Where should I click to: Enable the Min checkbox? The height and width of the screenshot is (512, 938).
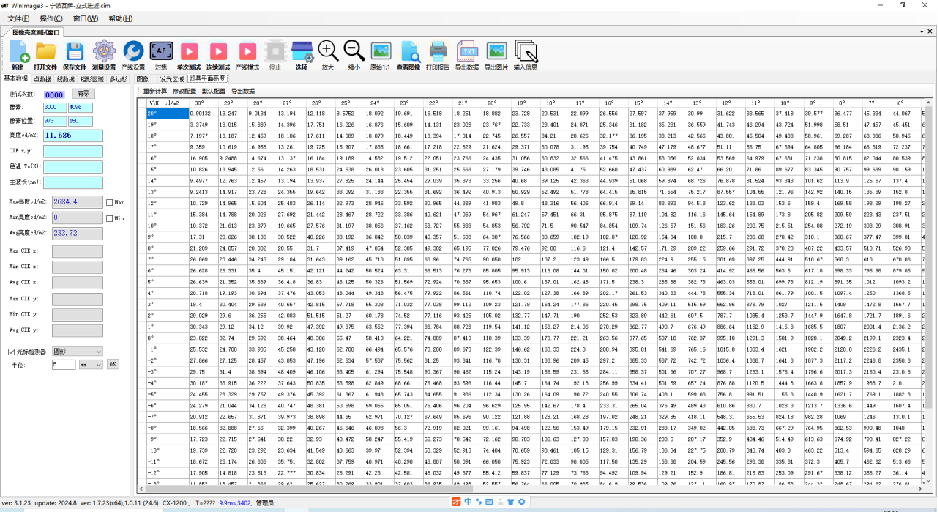(109, 218)
